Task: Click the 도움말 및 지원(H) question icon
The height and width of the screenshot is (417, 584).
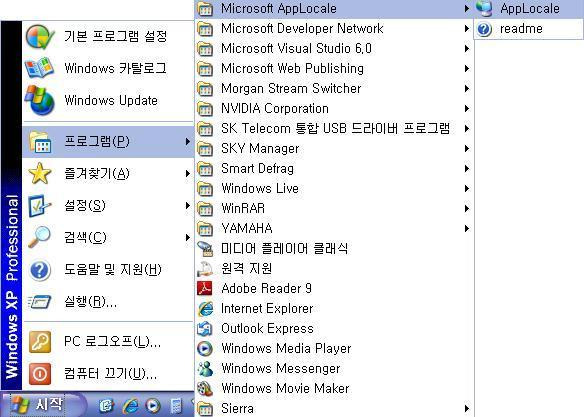Action: (39, 270)
